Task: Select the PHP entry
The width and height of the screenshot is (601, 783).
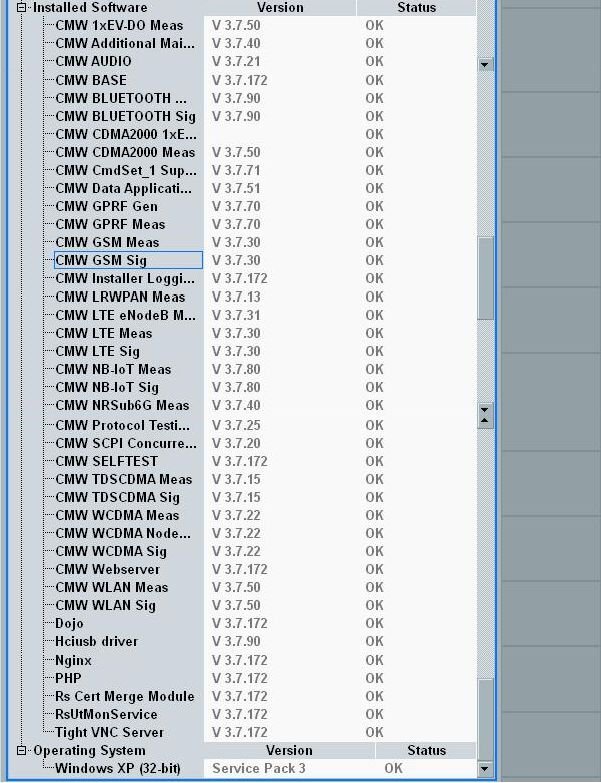Action: [x=68, y=679]
